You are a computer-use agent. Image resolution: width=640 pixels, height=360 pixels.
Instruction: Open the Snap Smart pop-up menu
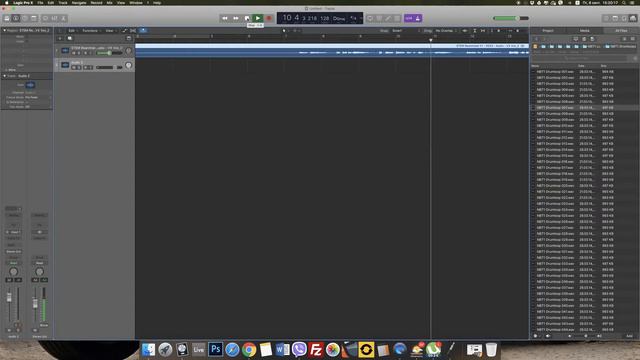point(405,31)
